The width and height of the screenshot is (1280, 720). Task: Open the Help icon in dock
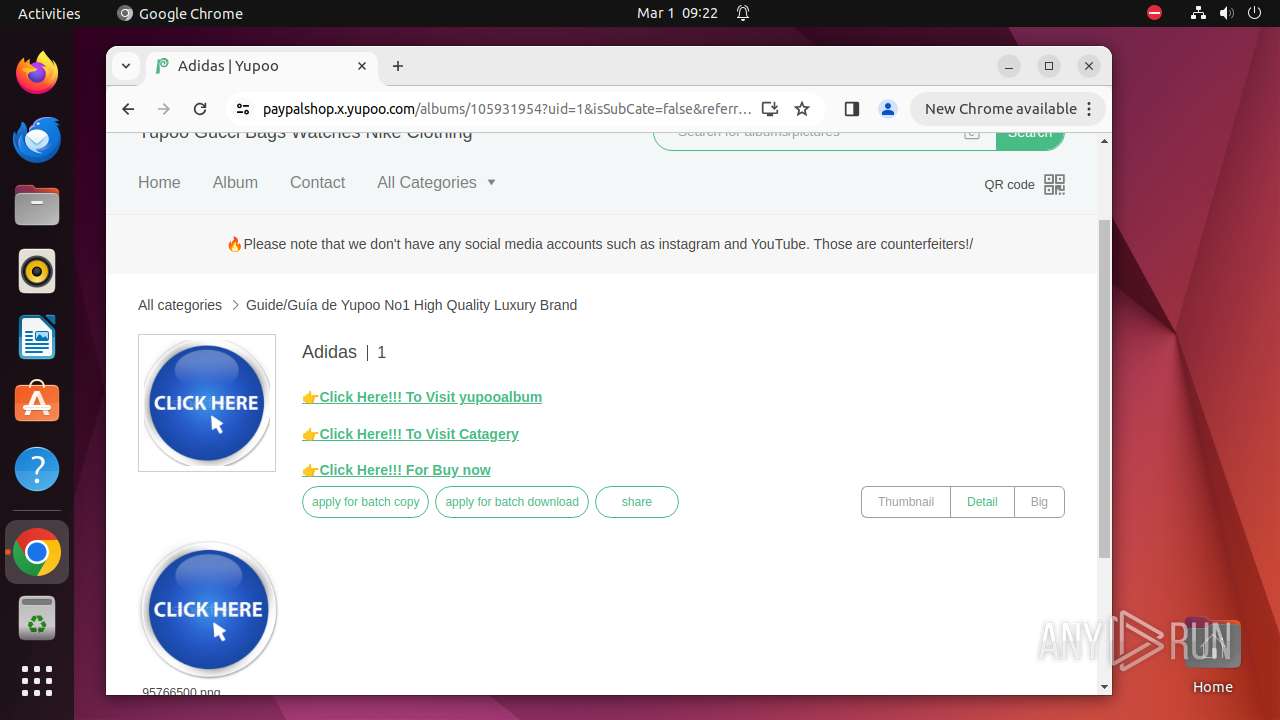click(x=37, y=469)
